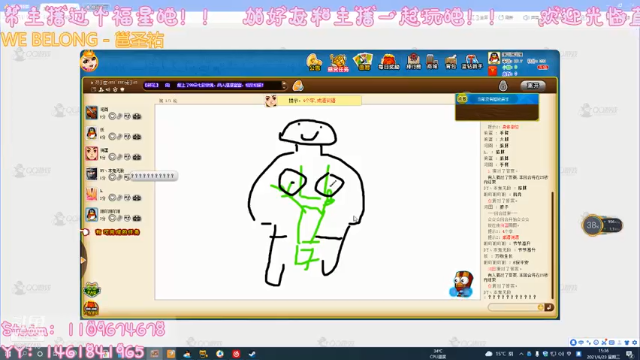Click the ticker up-down arrows on announcement bar
Screen dimensions: 640x360
tap(284, 85)
